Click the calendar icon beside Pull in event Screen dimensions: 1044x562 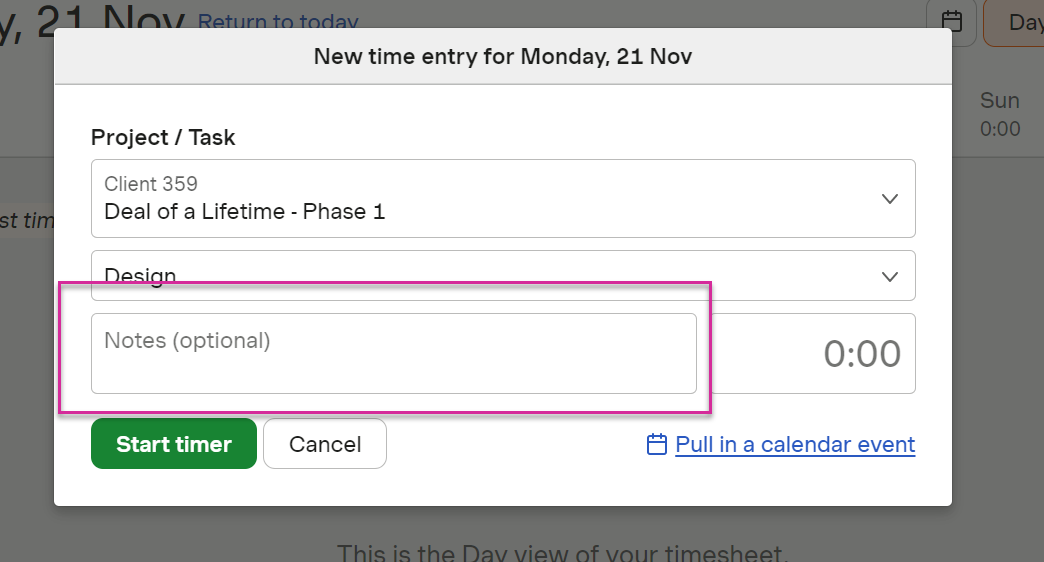(x=656, y=444)
